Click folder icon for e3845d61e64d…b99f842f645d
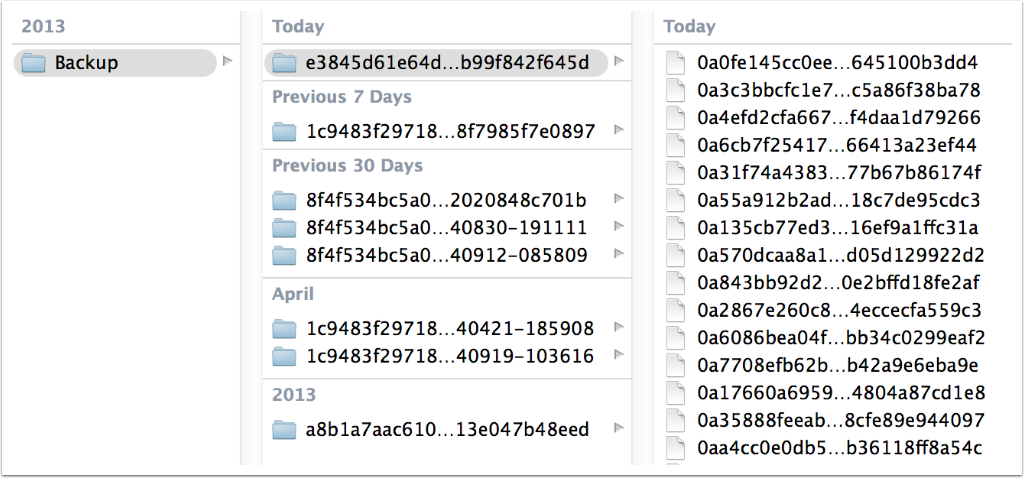1024x478 pixels. 285,63
